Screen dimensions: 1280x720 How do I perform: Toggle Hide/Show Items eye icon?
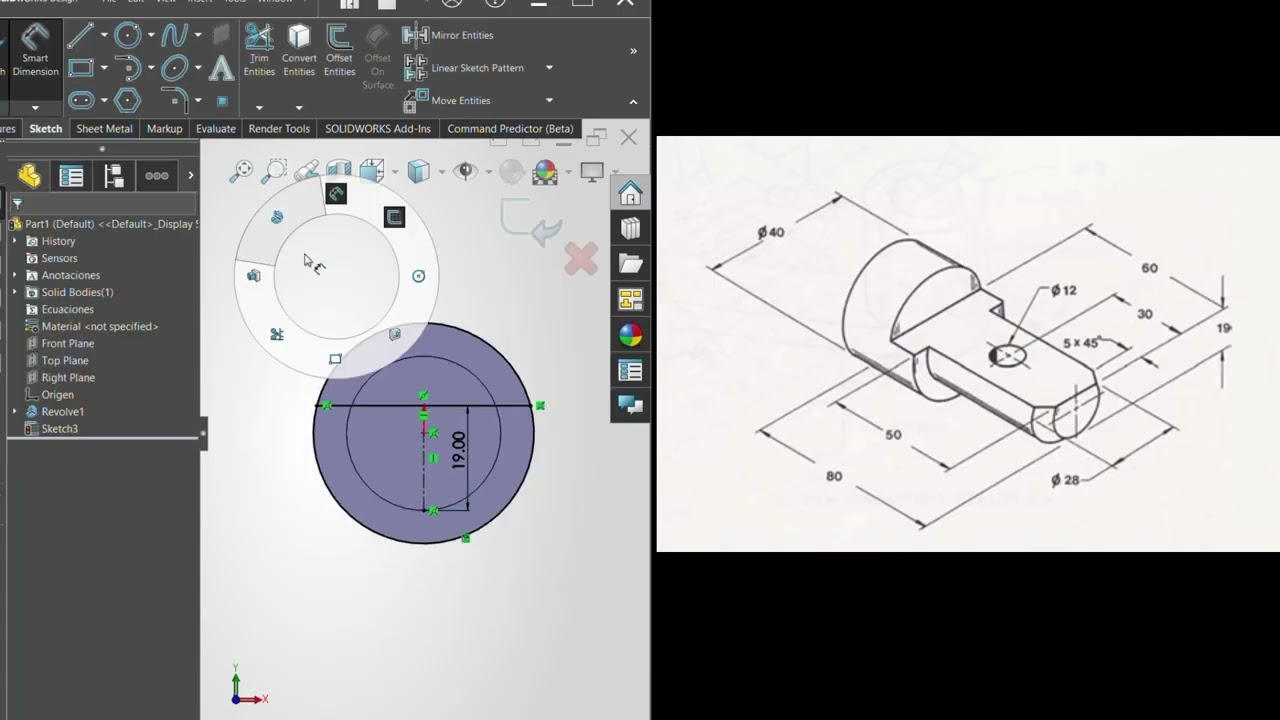pyautogui.click(x=465, y=171)
